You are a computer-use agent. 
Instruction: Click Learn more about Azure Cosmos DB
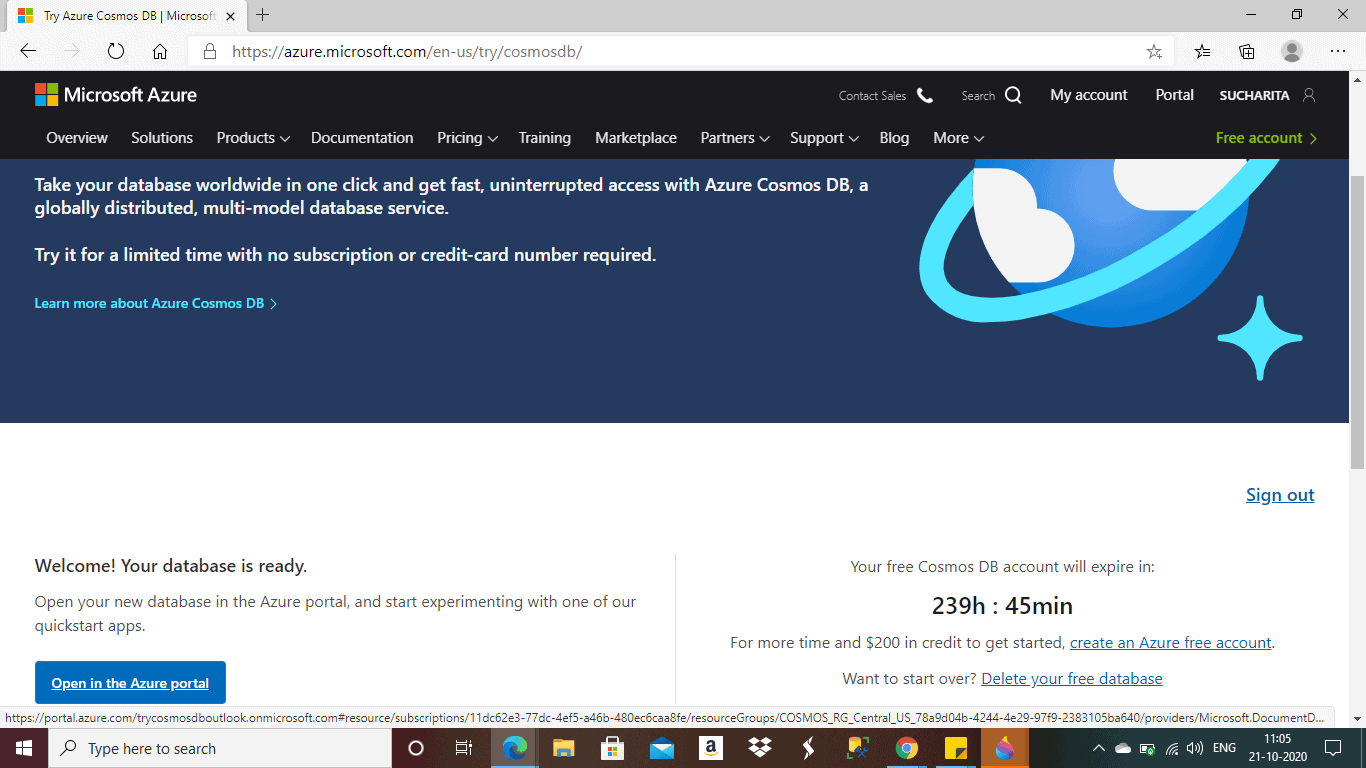coord(155,303)
